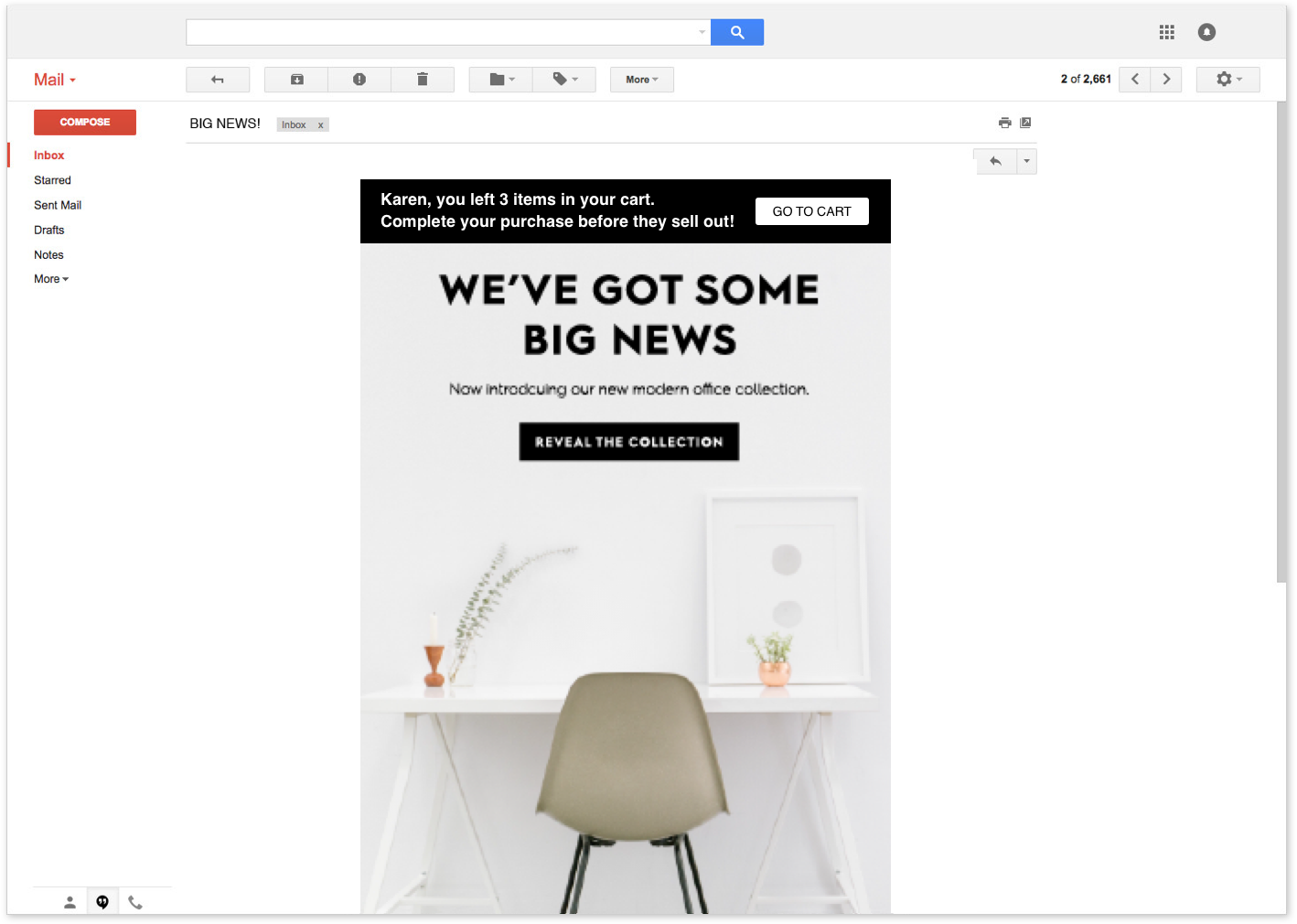The image size is (1297, 924).
Task: Open email in new window
Action: point(1025,123)
